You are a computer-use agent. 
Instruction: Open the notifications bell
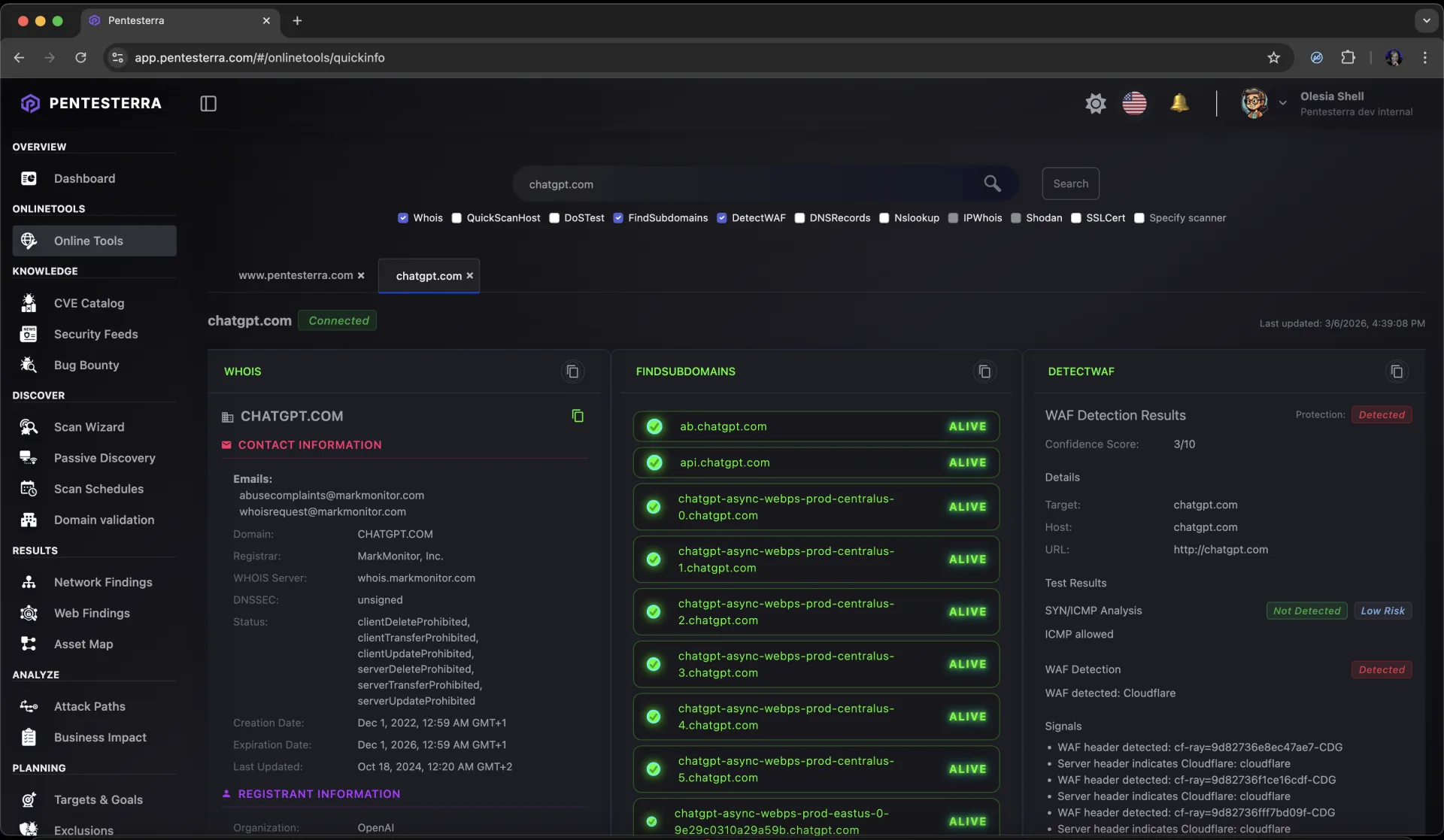tap(1179, 103)
